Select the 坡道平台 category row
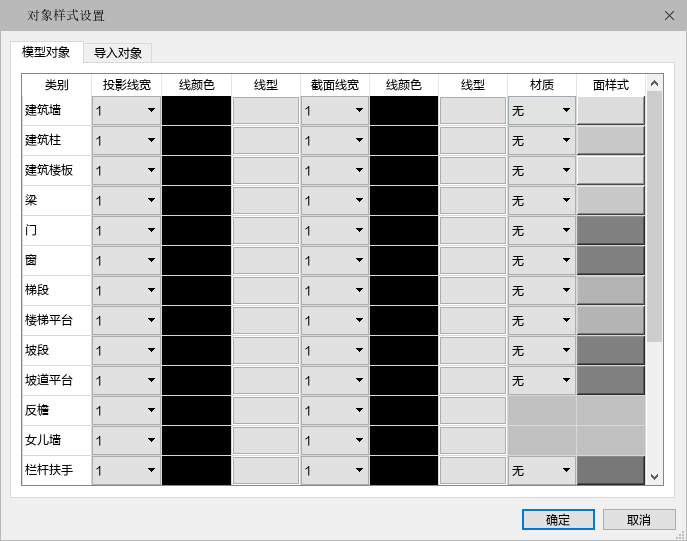687x541 pixels. 57,380
